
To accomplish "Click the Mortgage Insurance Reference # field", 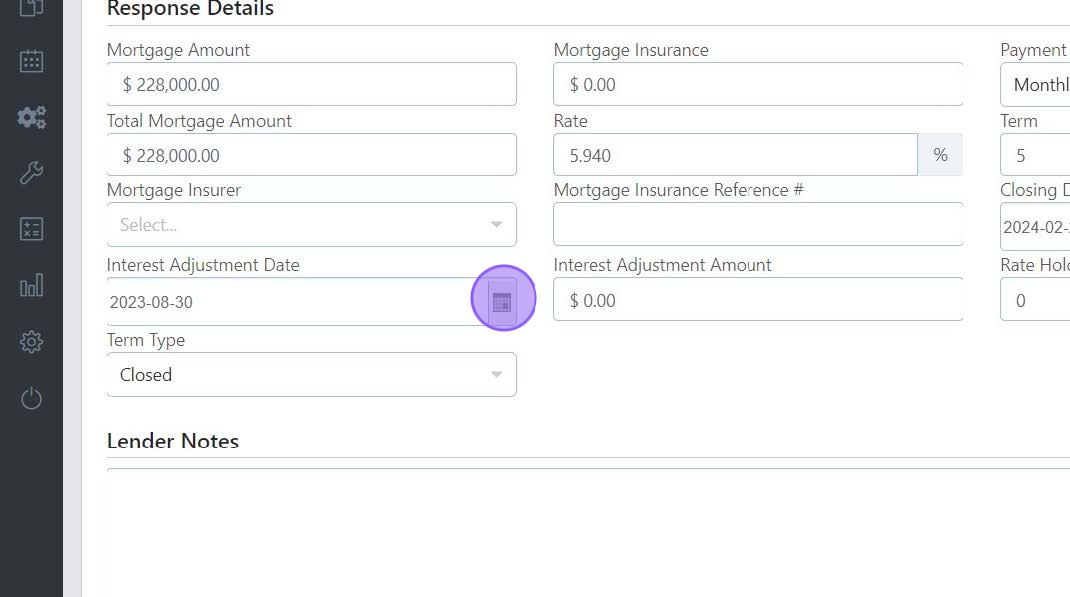I will point(757,225).
